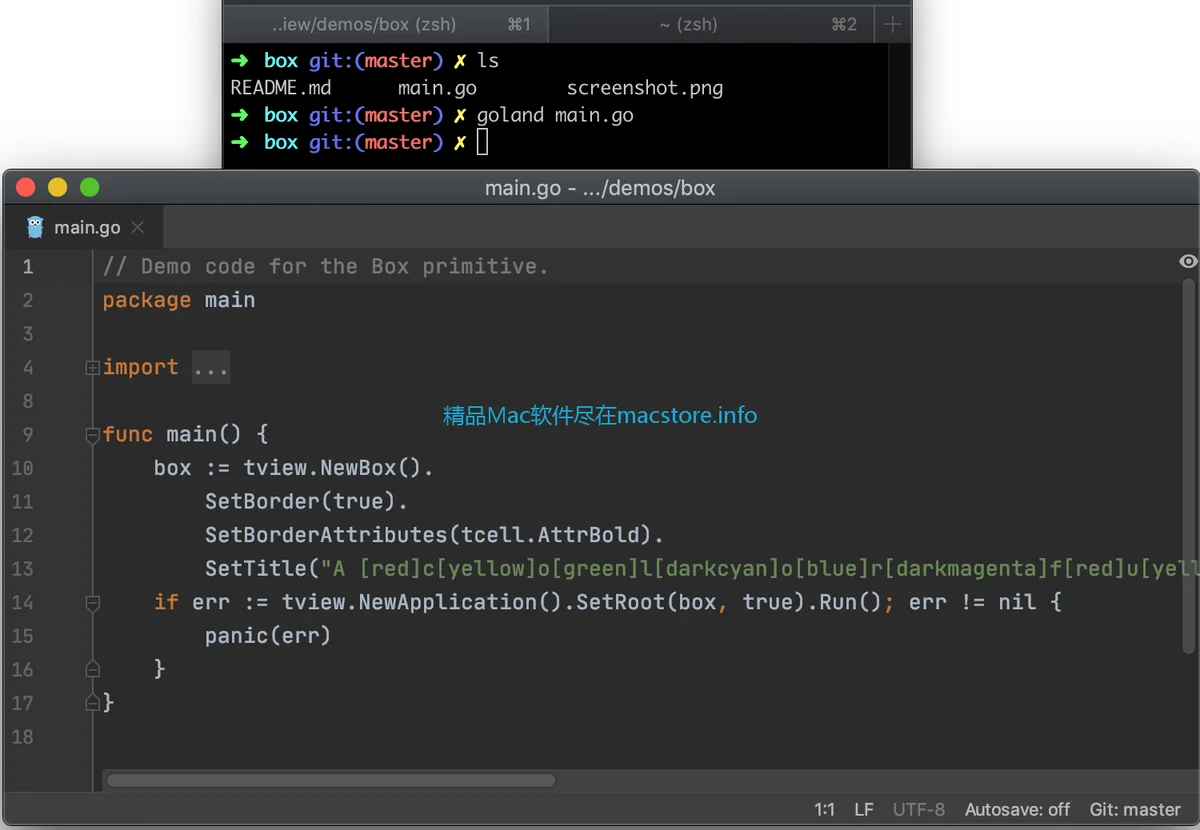
Task: Click "SetTitle" on line 13
Action: pos(256,569)
